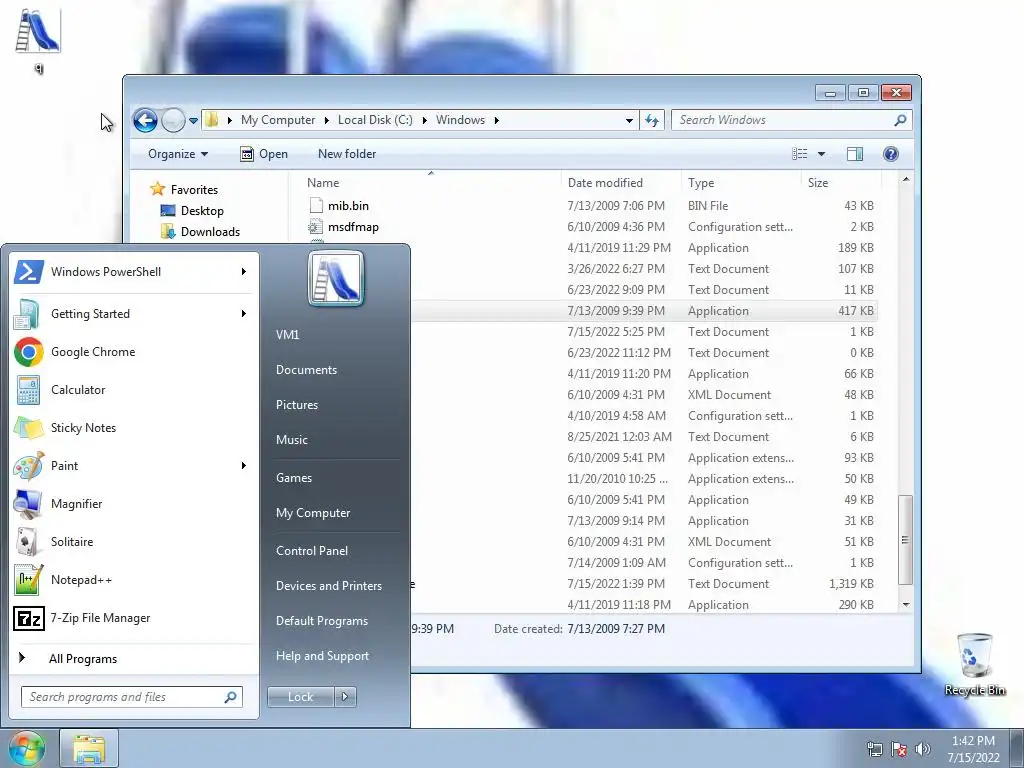Image resolution: width=1024 pixels, height=768 pixels.
Task: Click the user account picture in Start menu
Action: [x=336, y=279]
